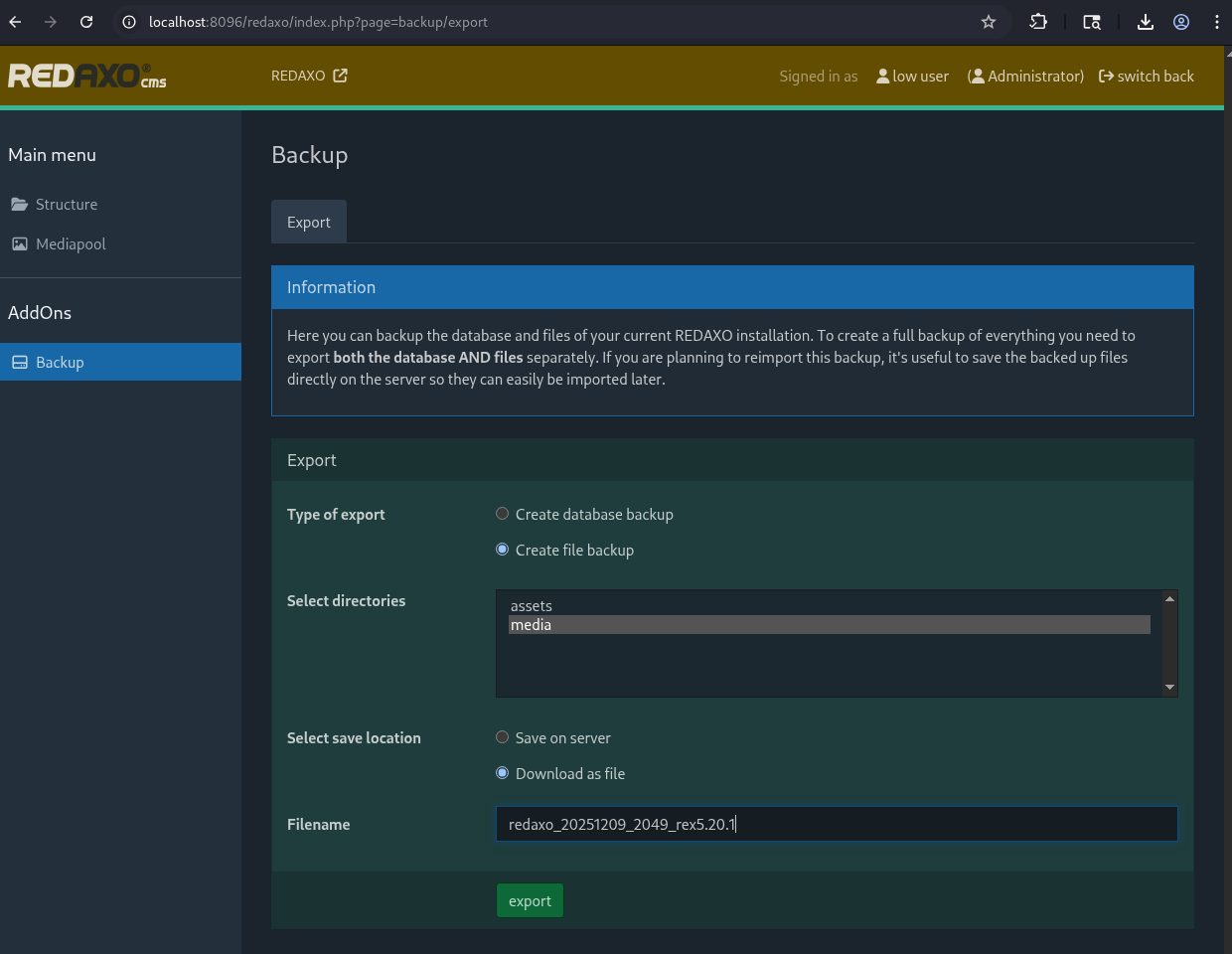The height and width of the screenshot is (954, 1232).
Task: Switch to the Export tab
Action: pos(308,223)
